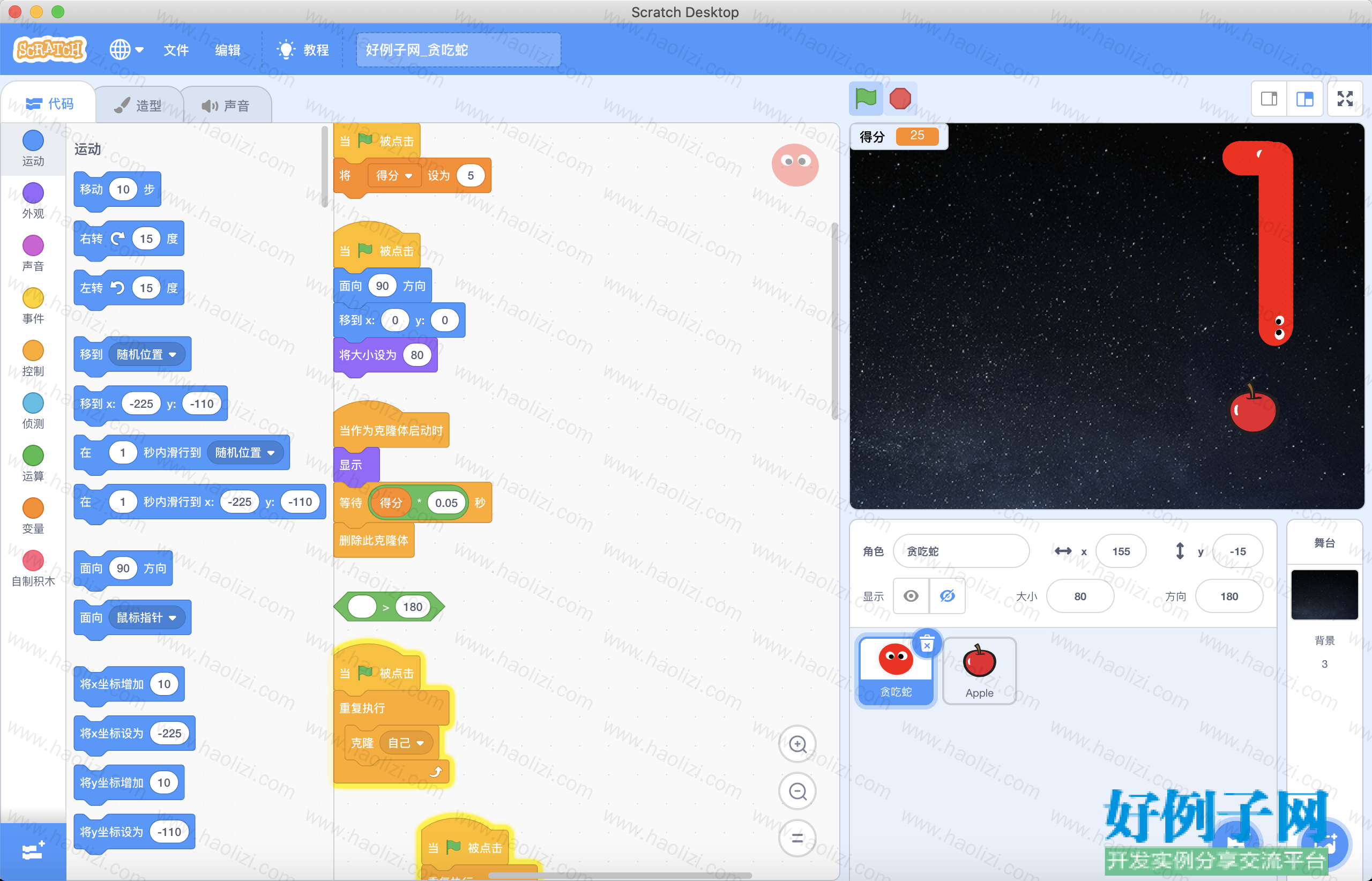Click the workspace vertical scrollbar
Screen dimensions: 1372x881
click(835, 321)
